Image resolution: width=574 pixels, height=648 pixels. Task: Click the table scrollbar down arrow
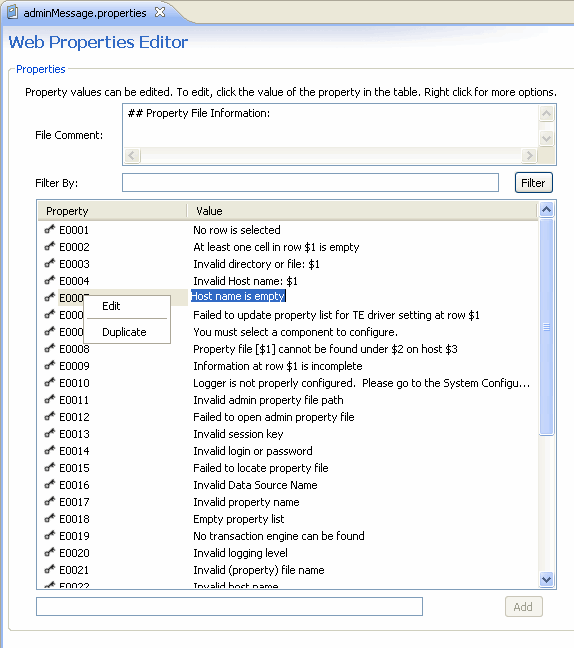pyautogui.click(x=546, y=579)
